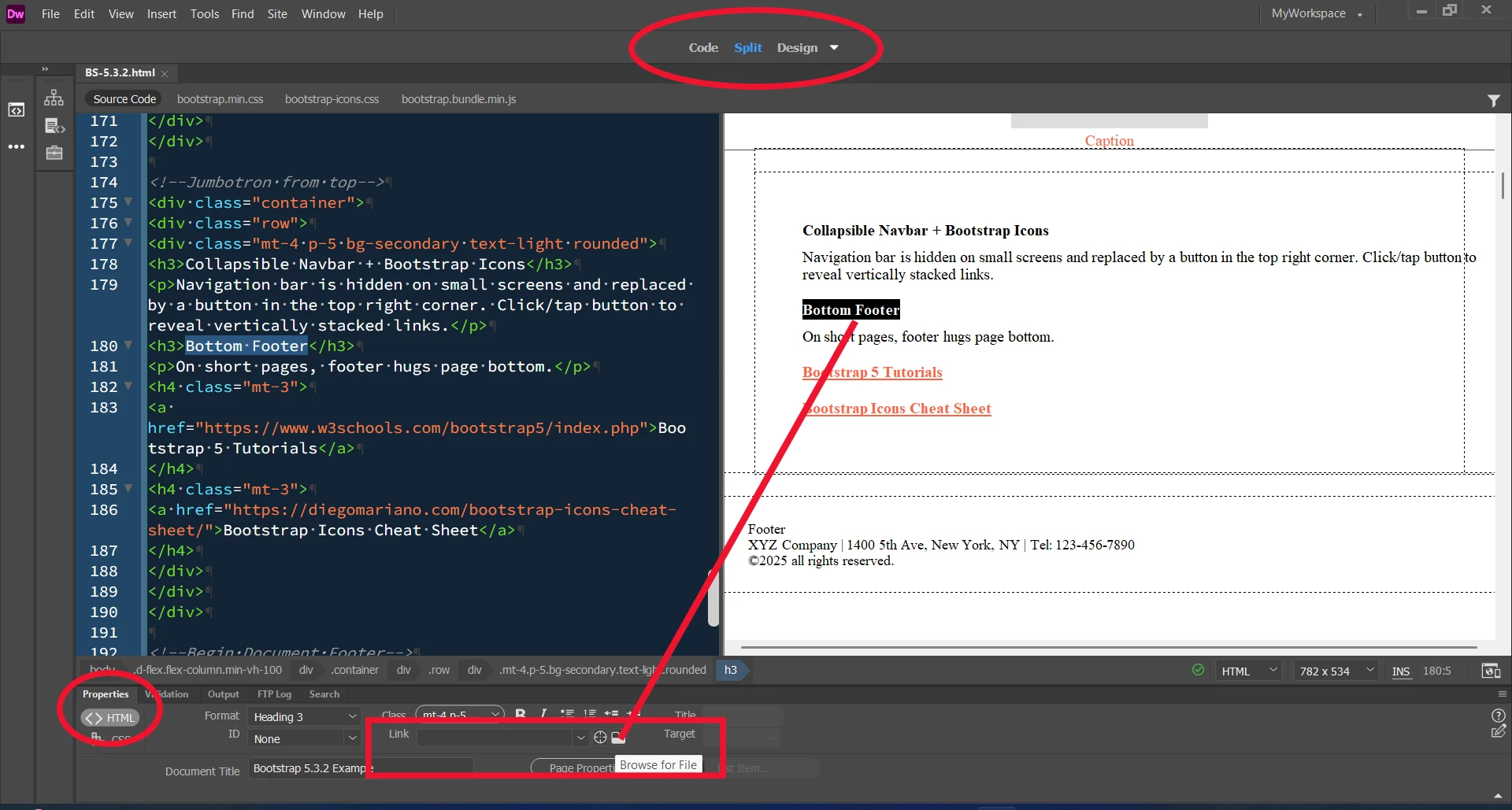Switch to the FTP Log tab
This screenshot has height=810, width=1512.
point(274,694)
